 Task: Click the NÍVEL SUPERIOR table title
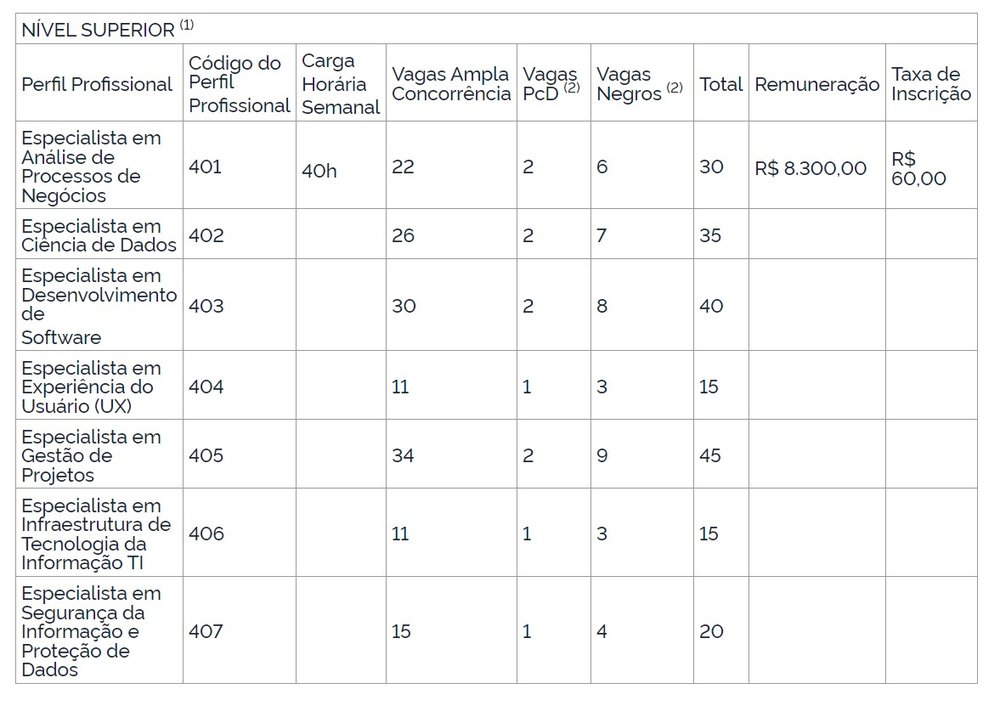[x=107, y=29]
